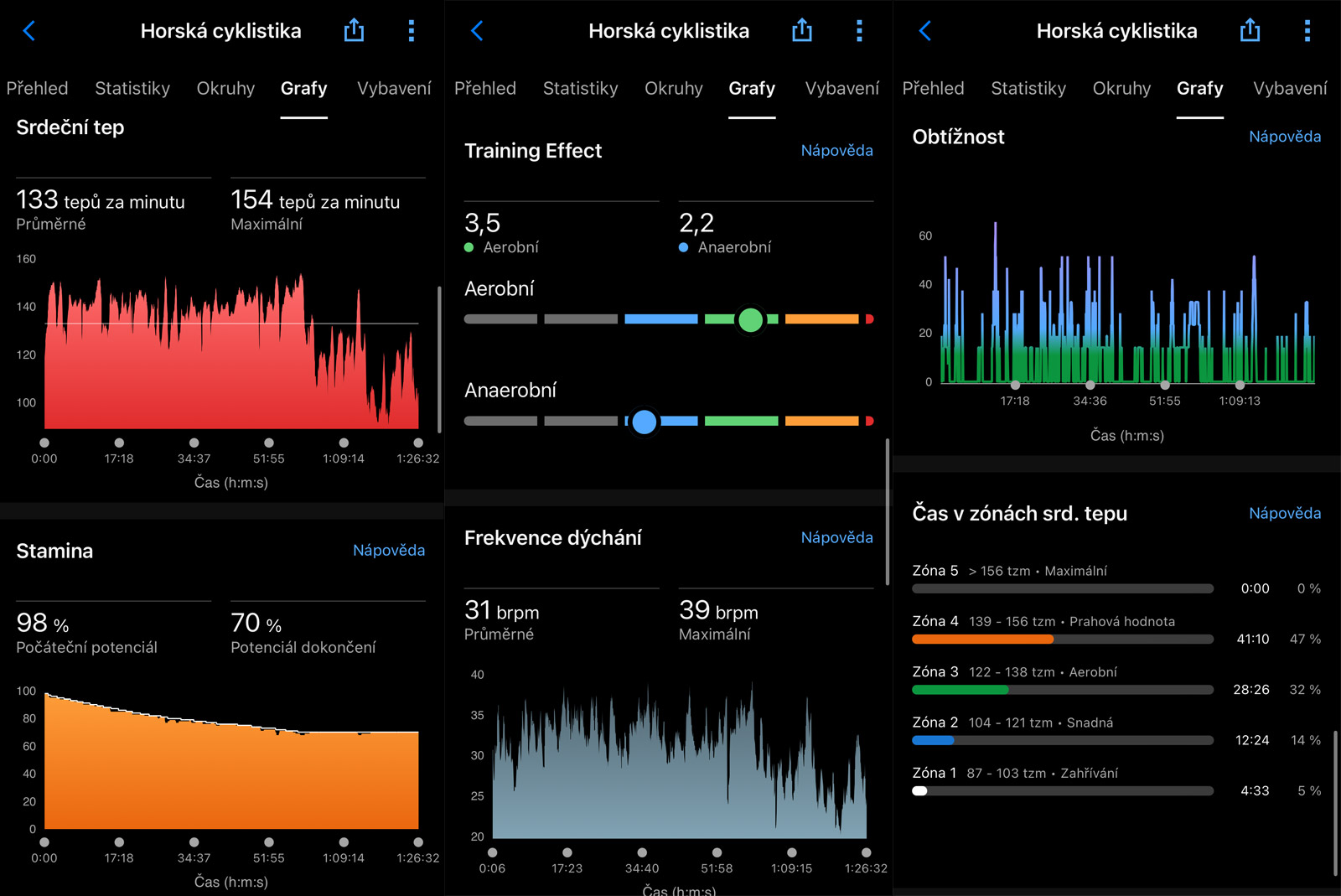Tap Nápověda next to Training Effect
This screenshot has width=1341, height=896.
[836, 150]
